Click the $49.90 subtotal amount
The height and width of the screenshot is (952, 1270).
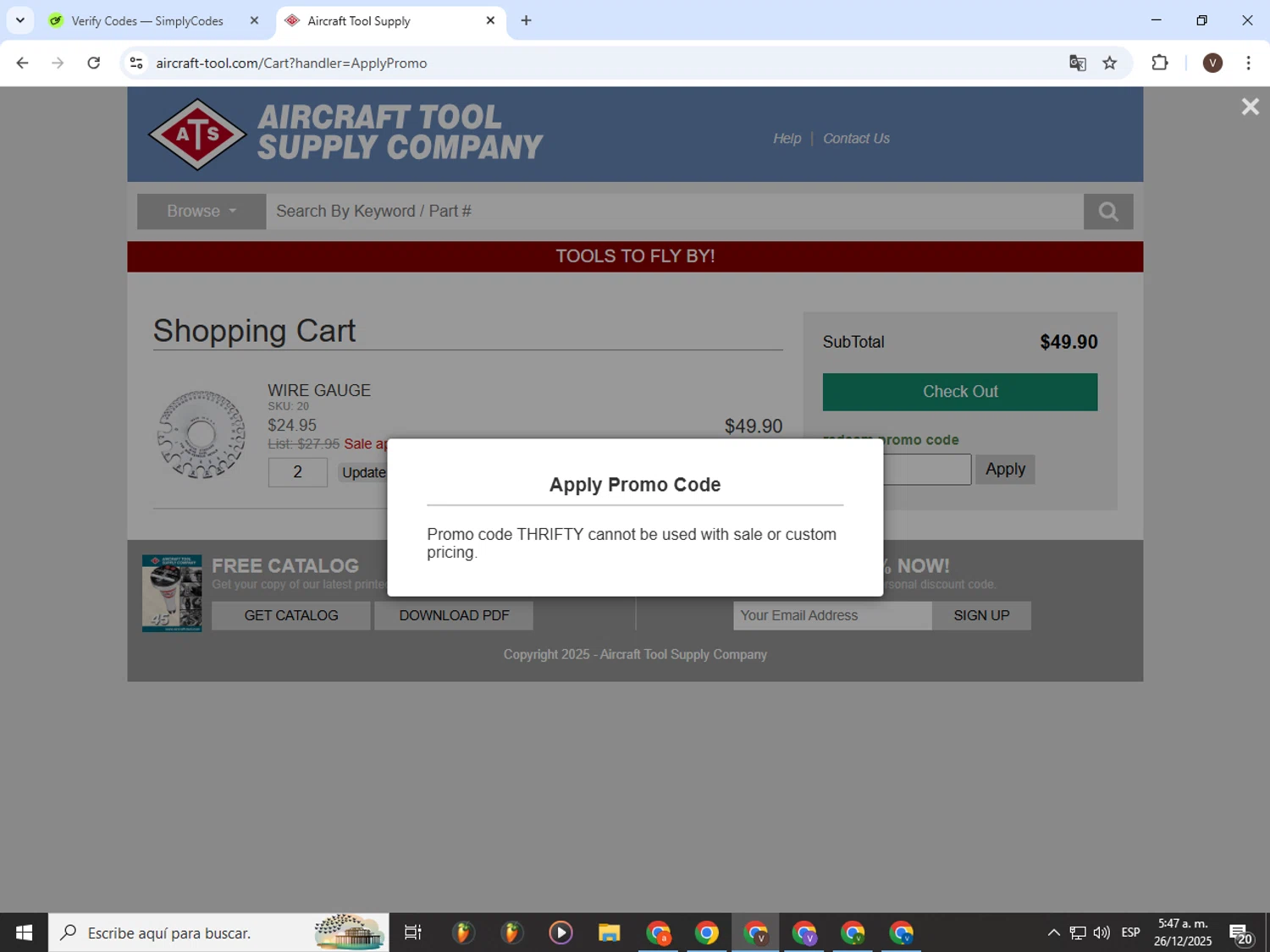[1068, 342]
